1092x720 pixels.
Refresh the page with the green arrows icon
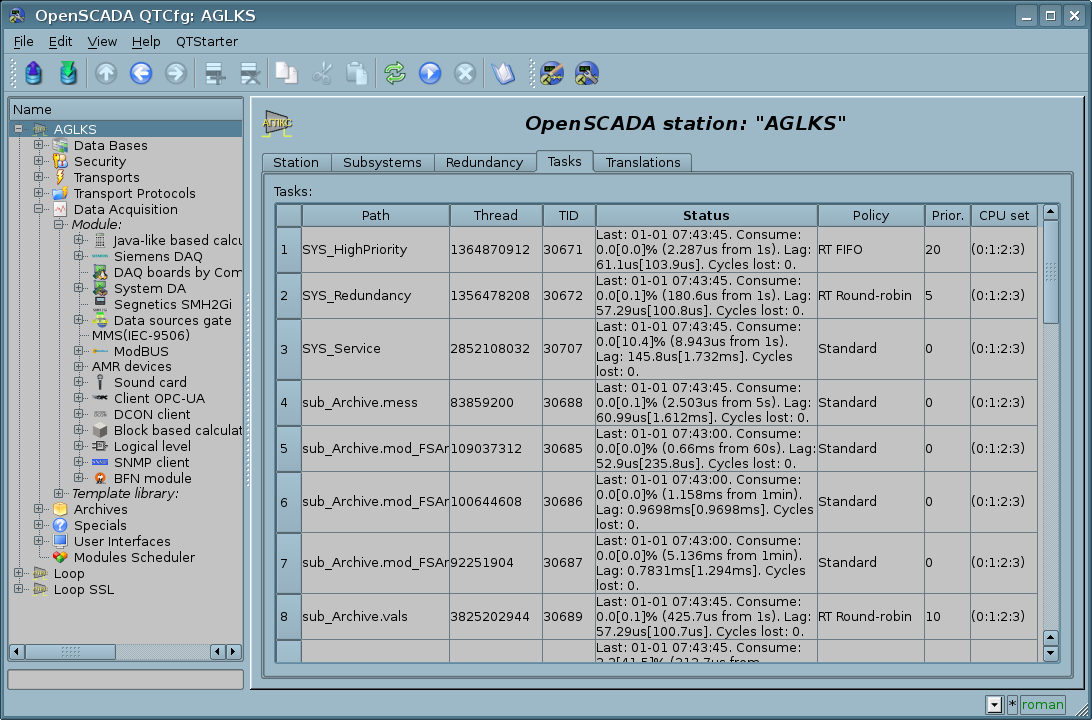(395, 72)
